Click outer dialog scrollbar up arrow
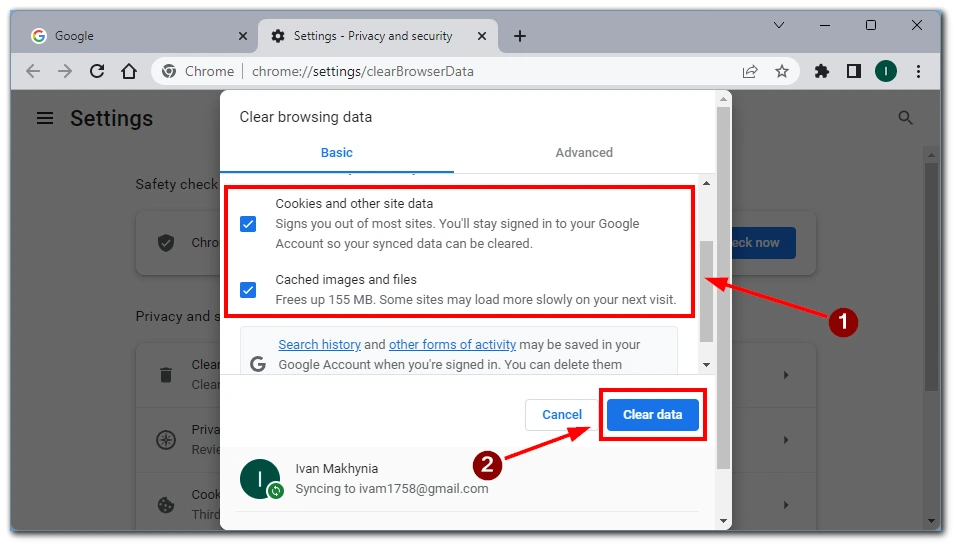Viewport: 959px width, 549px height. (x=724, y=99)
